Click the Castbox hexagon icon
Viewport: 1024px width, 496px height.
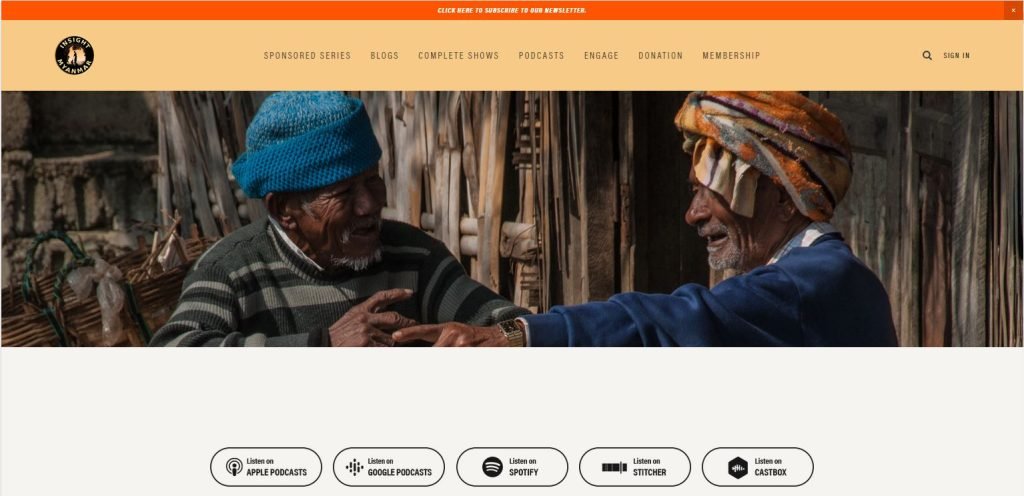738,467
